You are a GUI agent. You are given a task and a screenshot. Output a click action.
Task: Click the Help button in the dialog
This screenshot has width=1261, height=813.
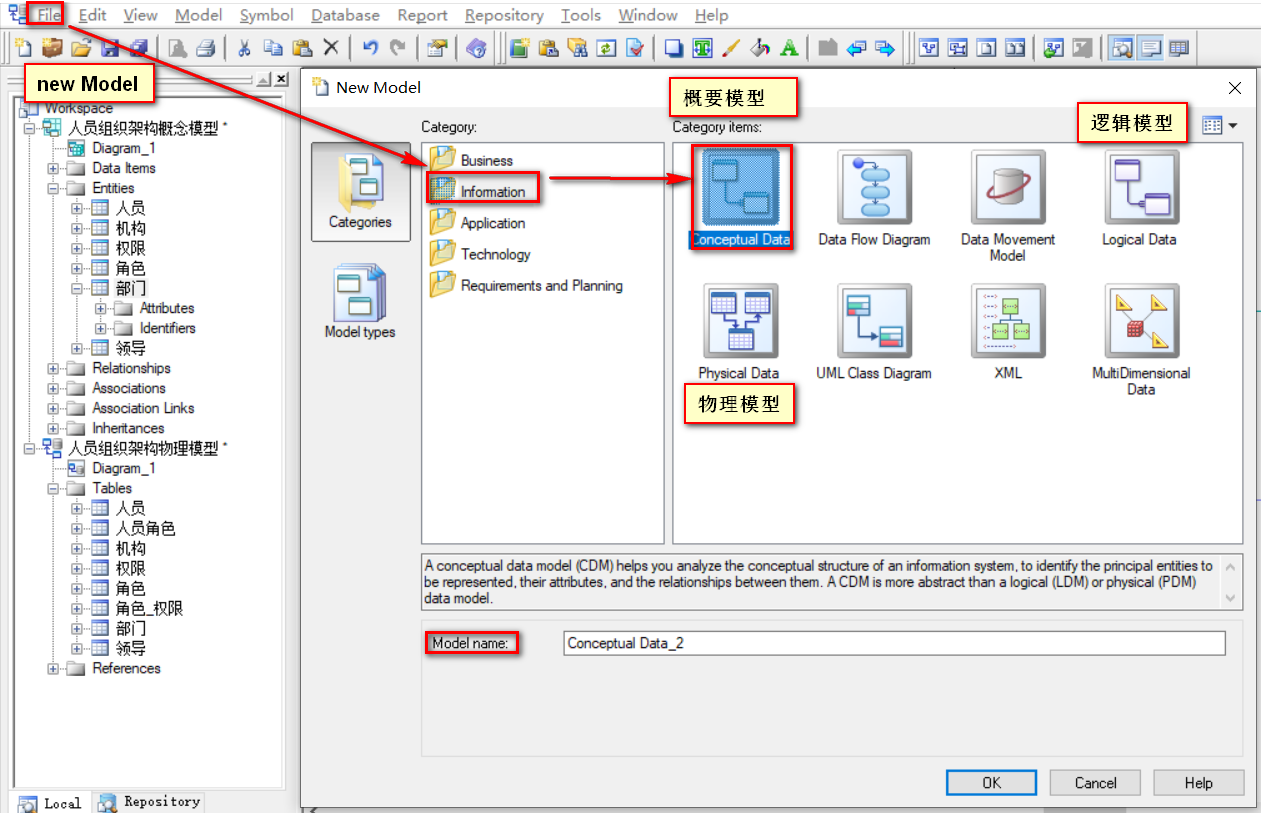pyautogui.click(x=1198, y=782)
